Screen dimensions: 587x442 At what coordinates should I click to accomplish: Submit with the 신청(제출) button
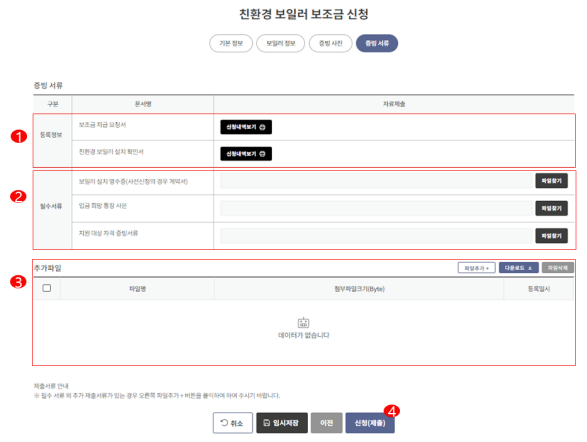370,423
